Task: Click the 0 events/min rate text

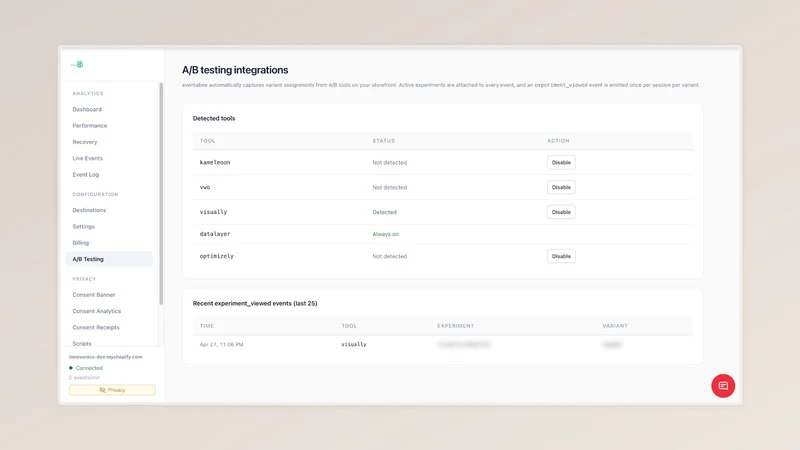Action: [84, 378]
